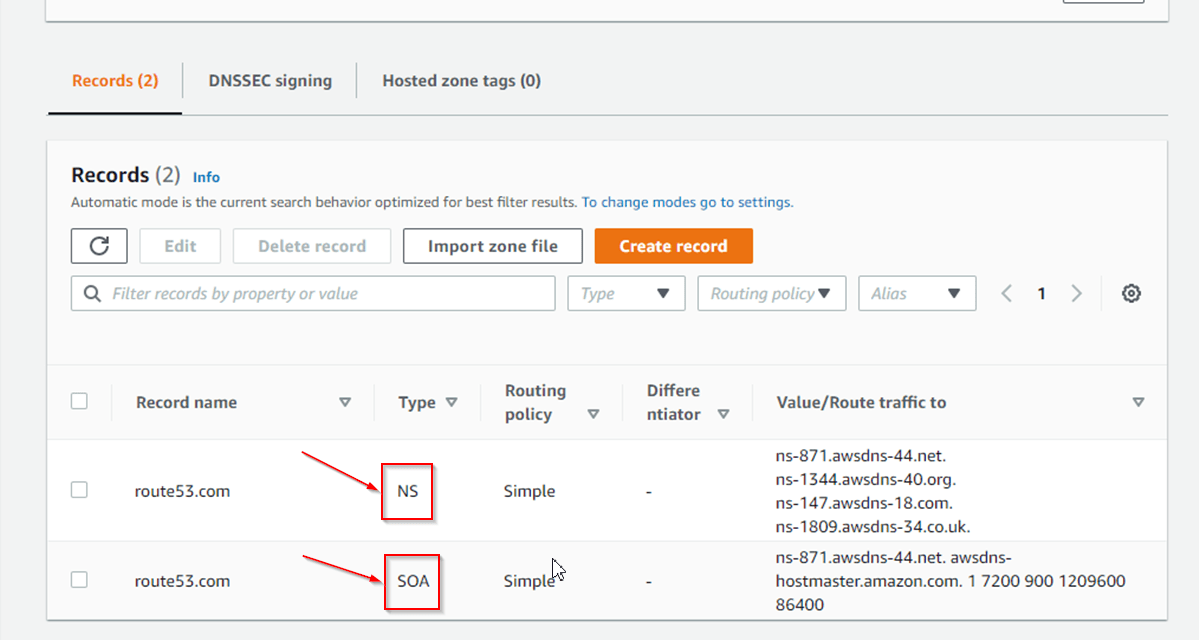Go to next page arrow
Image resolution: width=1199 pixels, height=640 pixels.
coord(1077,293)
